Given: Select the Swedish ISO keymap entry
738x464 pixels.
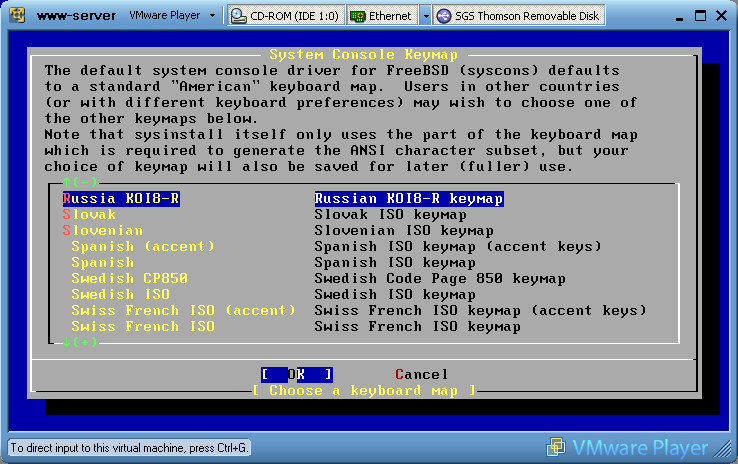Looking at the screenshot, I should 120,295.
